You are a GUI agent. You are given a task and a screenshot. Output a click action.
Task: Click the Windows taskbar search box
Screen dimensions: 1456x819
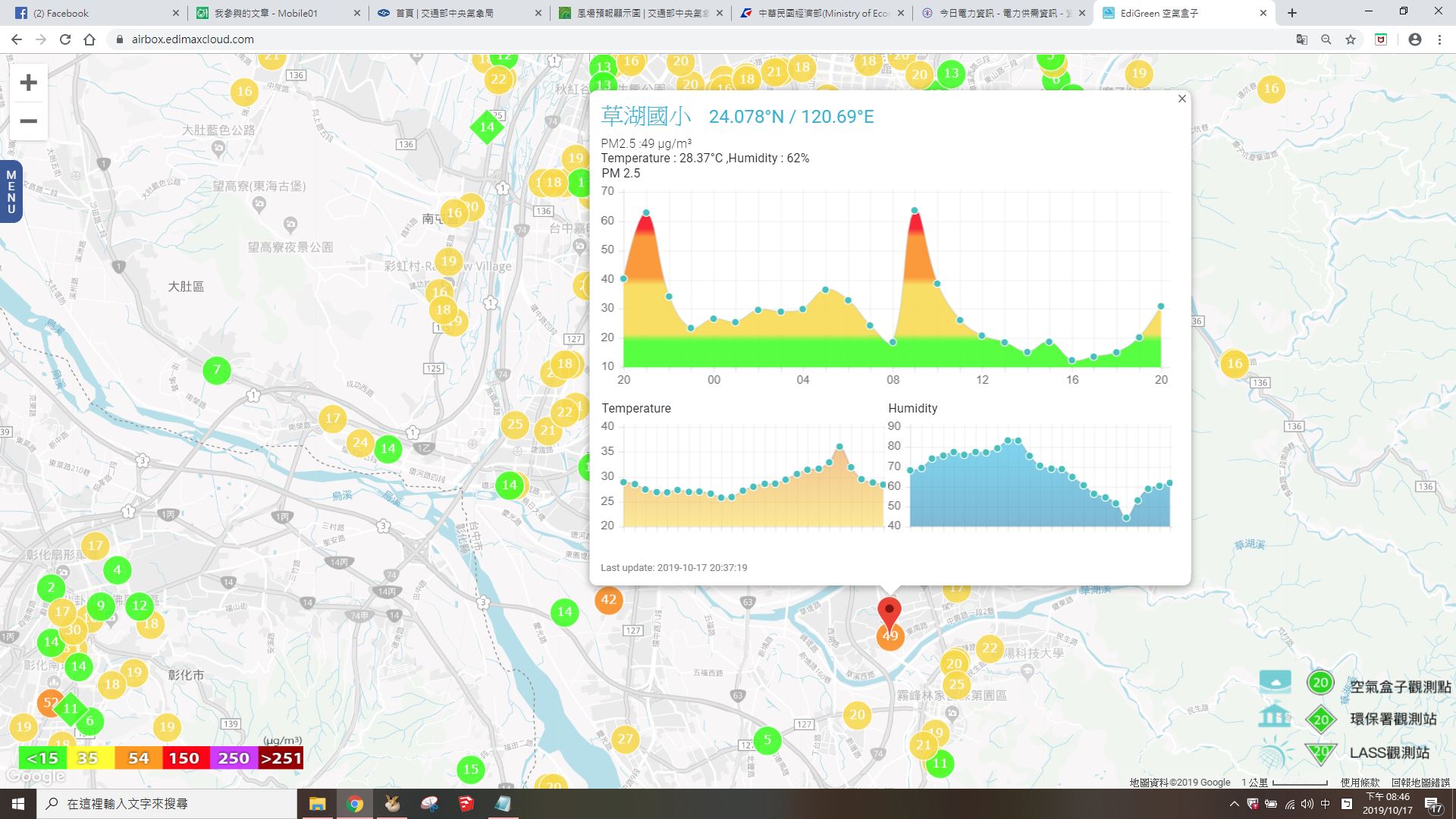(167, 804)
